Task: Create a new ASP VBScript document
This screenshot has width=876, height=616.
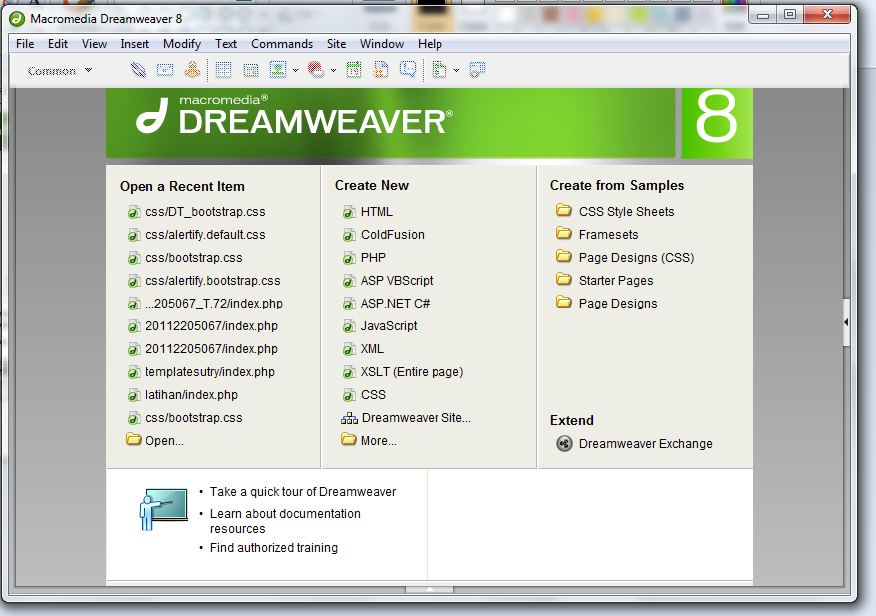Action: coord(397,281)
